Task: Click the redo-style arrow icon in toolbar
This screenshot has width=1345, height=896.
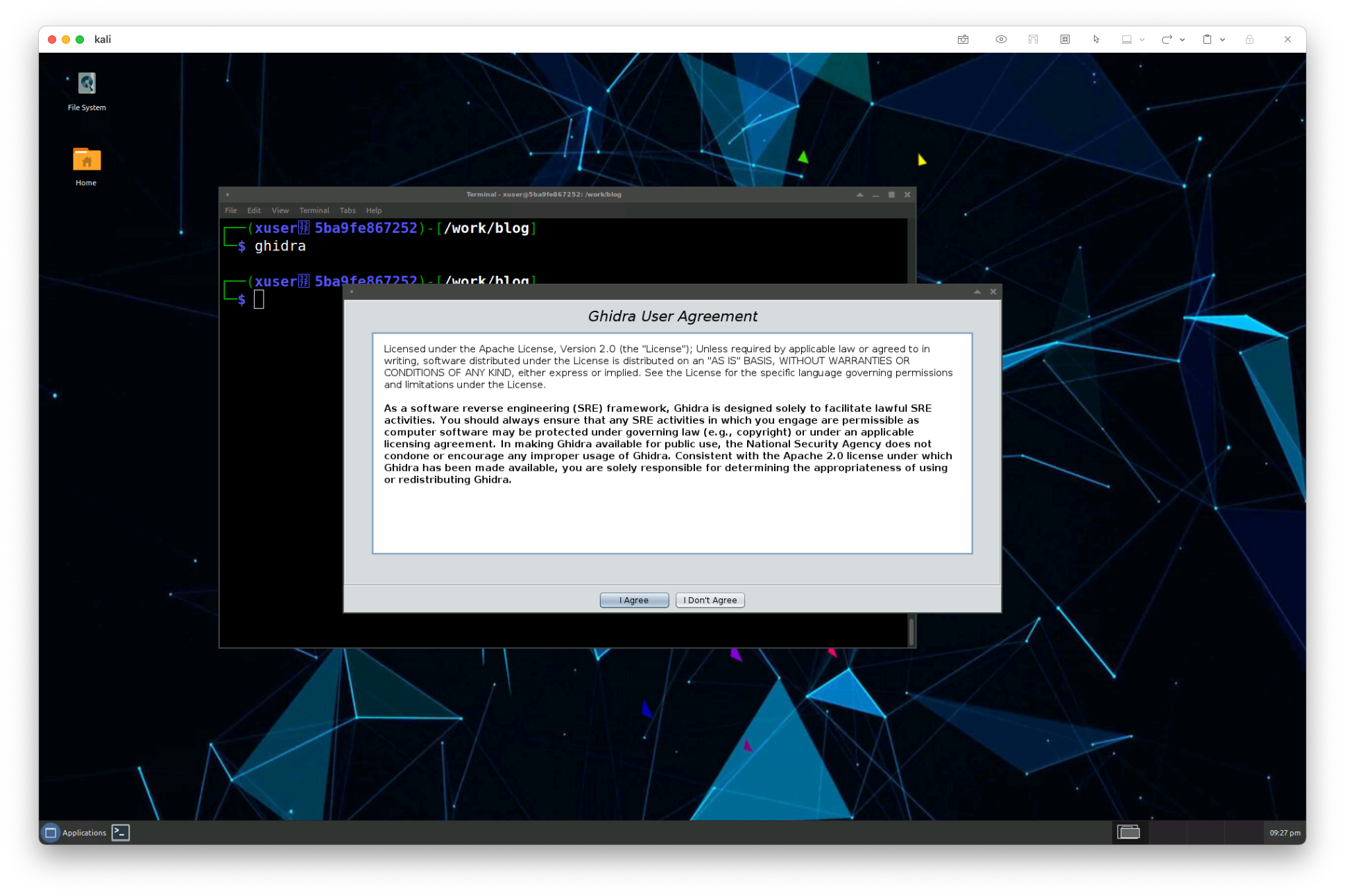Action: click(x=1166, y=40)
